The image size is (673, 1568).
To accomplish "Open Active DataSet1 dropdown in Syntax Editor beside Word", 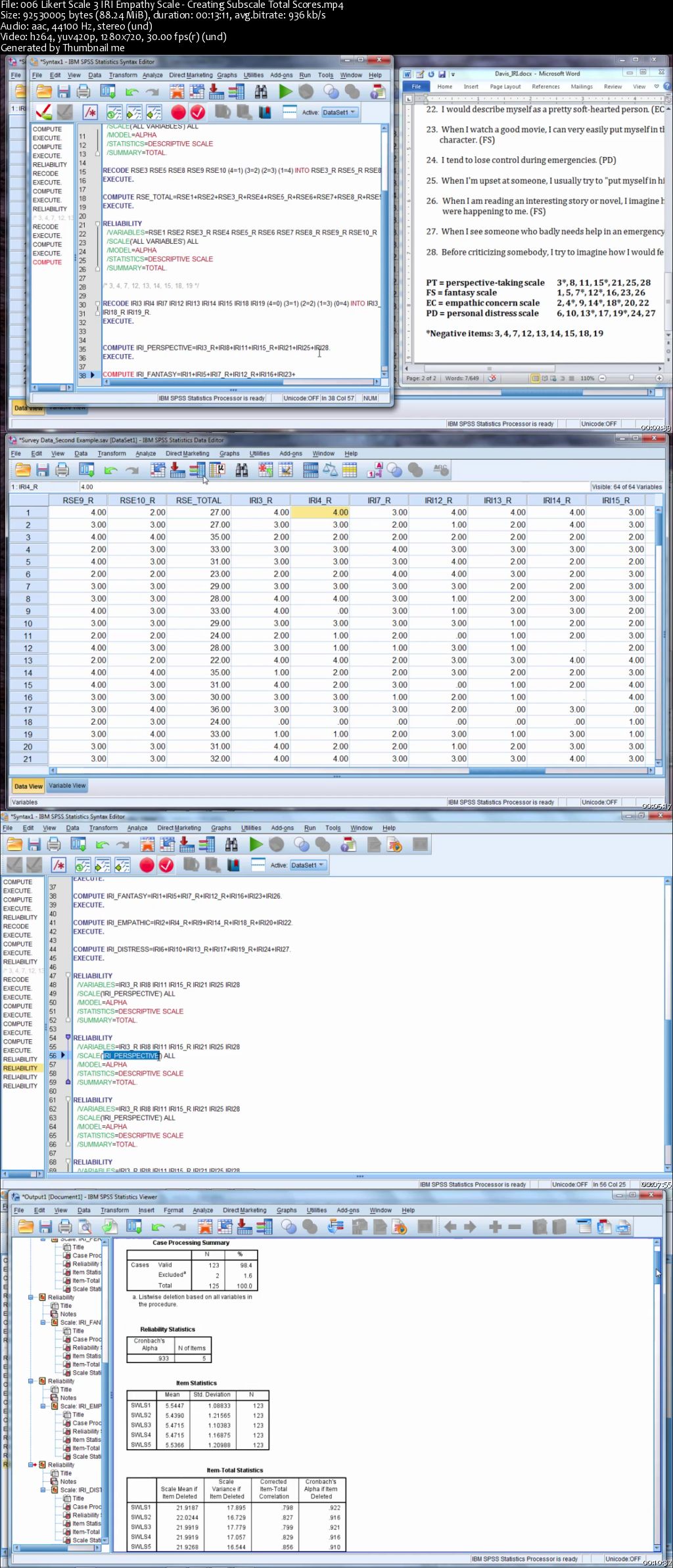I will point(339,112).
